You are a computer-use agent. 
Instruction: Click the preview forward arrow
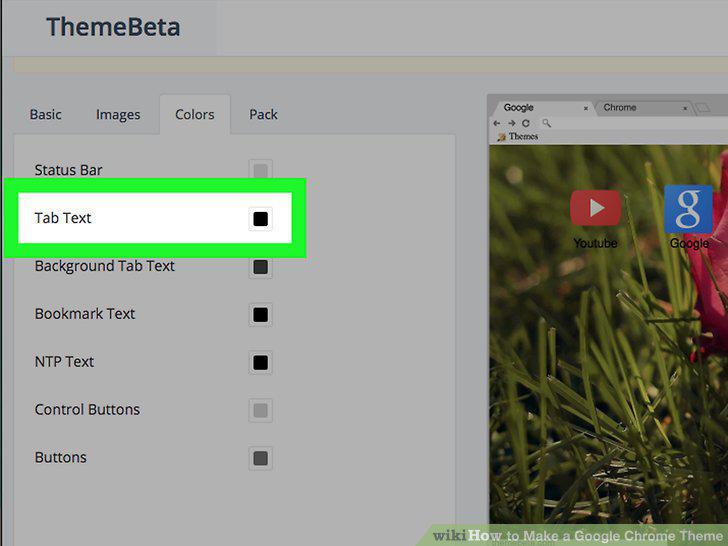coord(512,123)
